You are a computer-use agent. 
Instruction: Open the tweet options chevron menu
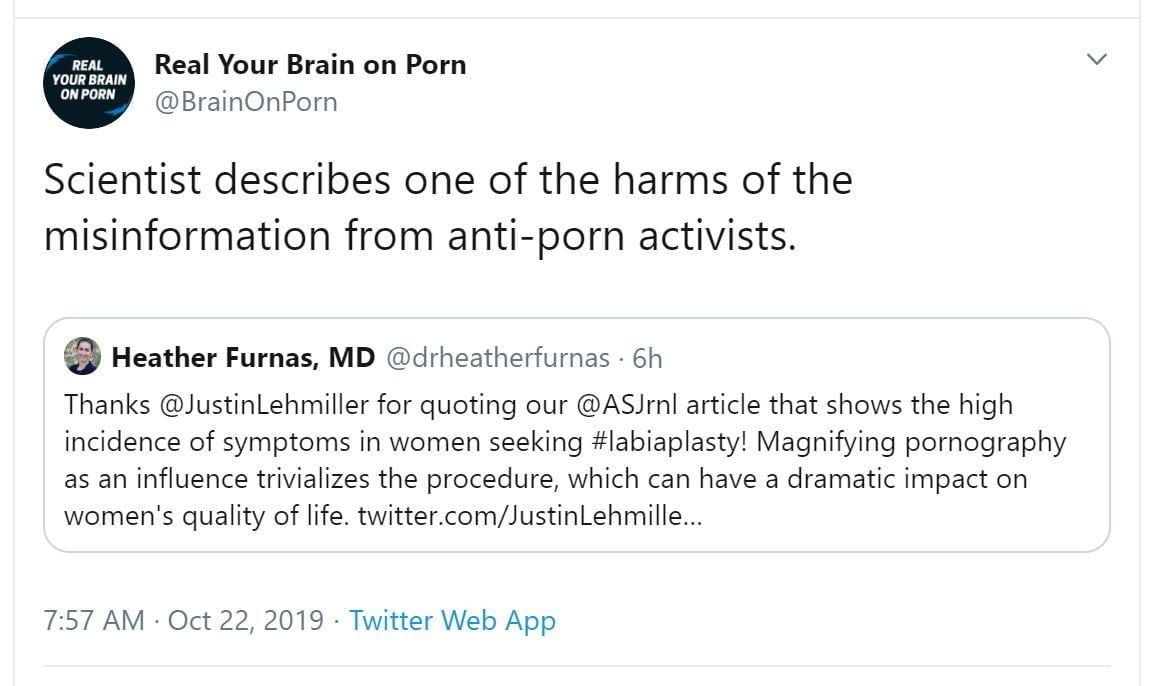pyautogui.click(x=1097, y=60)
